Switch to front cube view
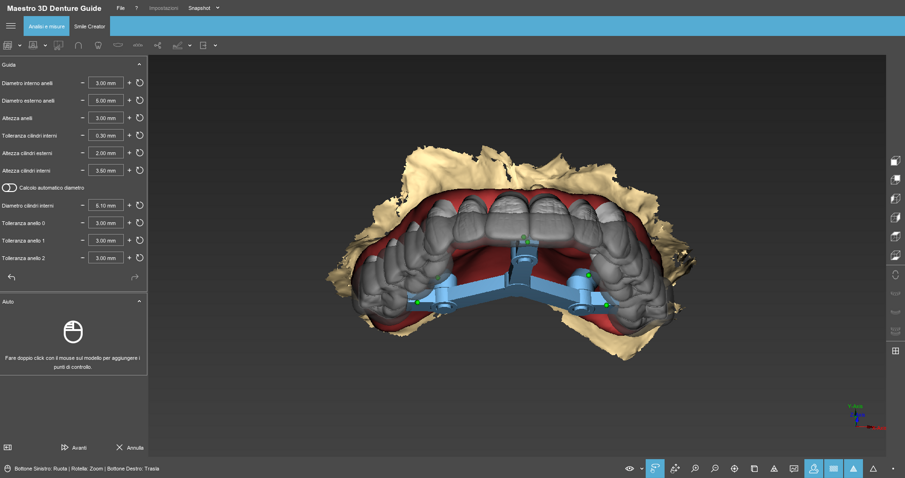905x478 pixels. 895,160
